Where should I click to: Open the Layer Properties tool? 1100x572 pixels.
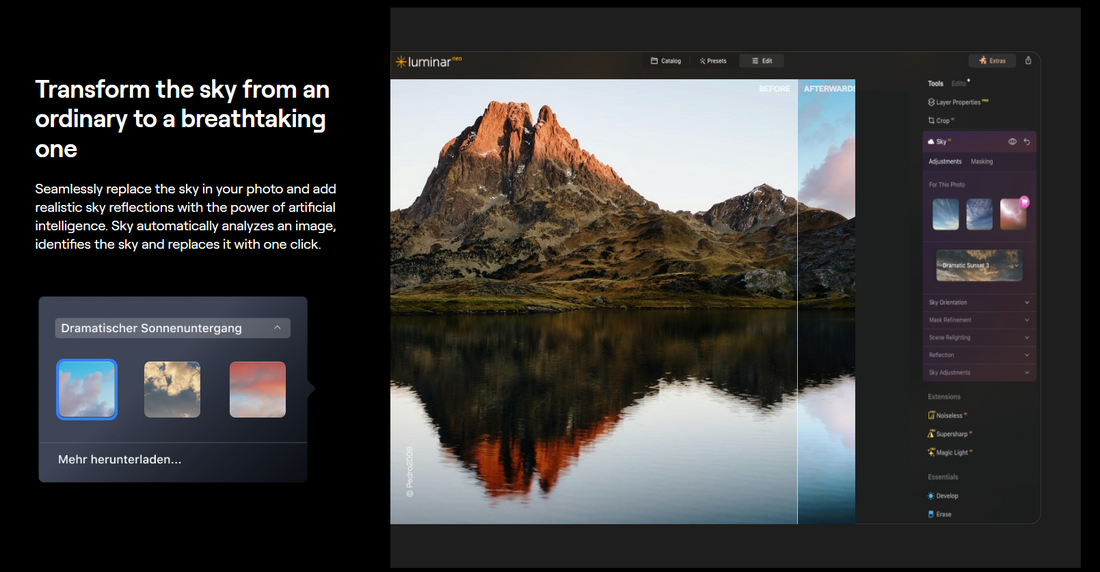957,102
